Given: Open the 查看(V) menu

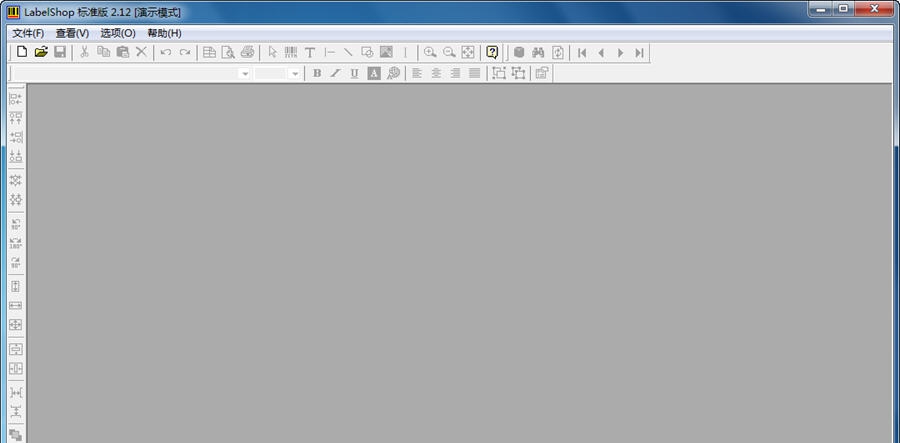Looking at the screenshot, I should click(x=72, y=33).
